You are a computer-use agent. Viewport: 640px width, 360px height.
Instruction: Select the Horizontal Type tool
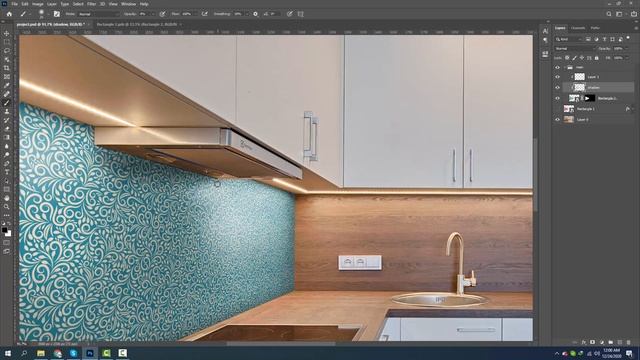point(7,172)
